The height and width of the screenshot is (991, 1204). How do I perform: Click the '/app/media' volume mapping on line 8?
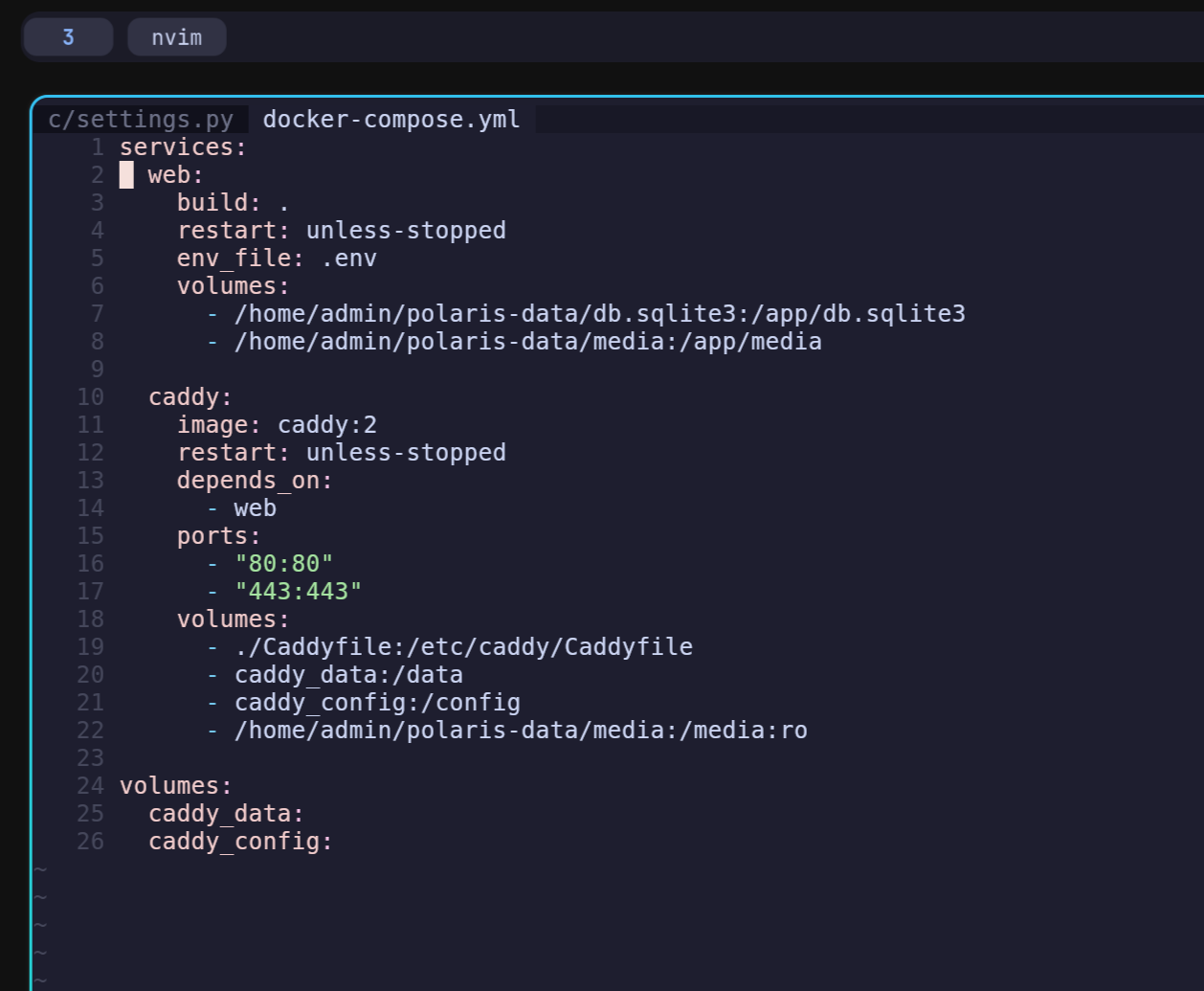click(x=514, y=342)
